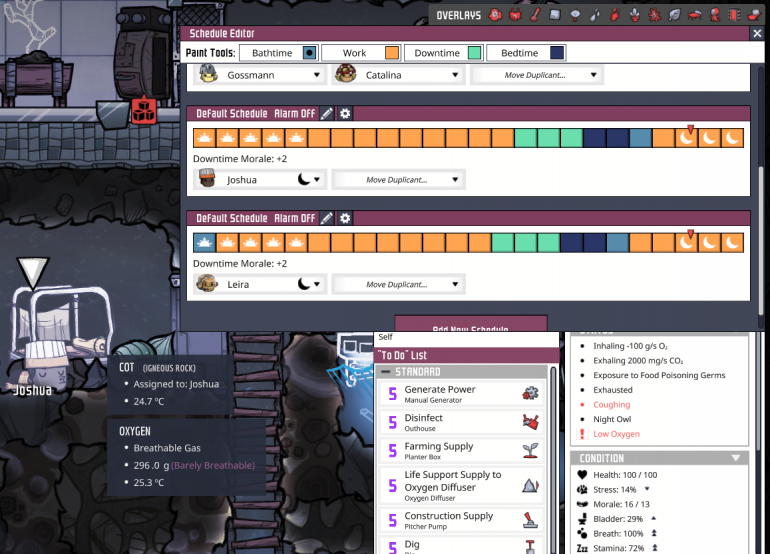Screen dimensions: 770x554
Task: Select the Bedtime paint tool
Action: (526, 53)
